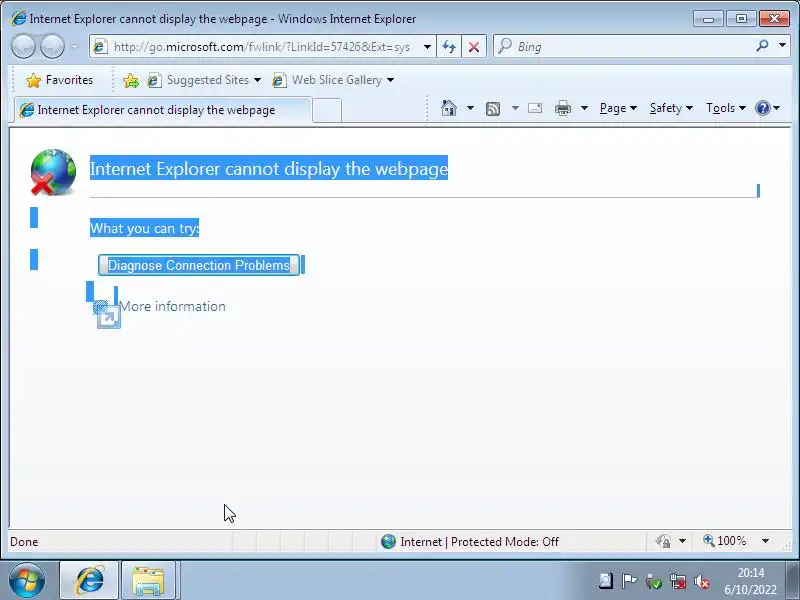Click the globe error icon
Viewport: 800px width, 600px height.
pos(53,172)
